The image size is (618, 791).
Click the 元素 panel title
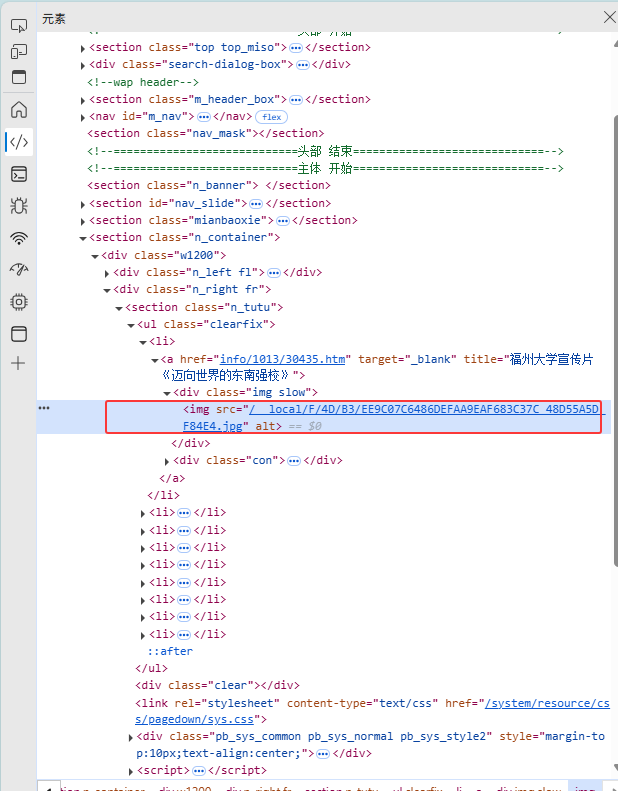[x=54, y=19]
